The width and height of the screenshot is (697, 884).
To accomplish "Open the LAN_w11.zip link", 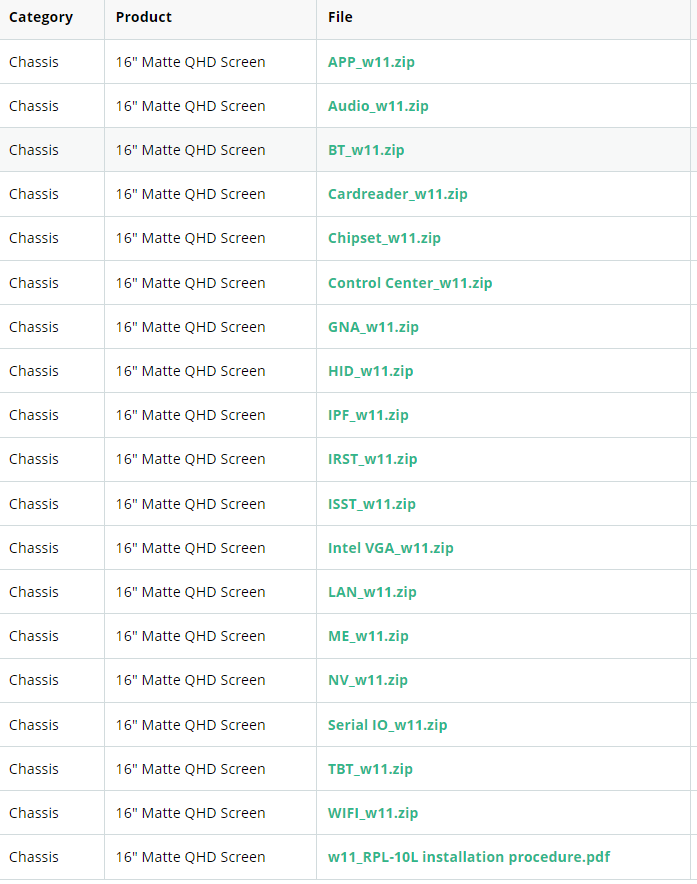I will 372,592.
